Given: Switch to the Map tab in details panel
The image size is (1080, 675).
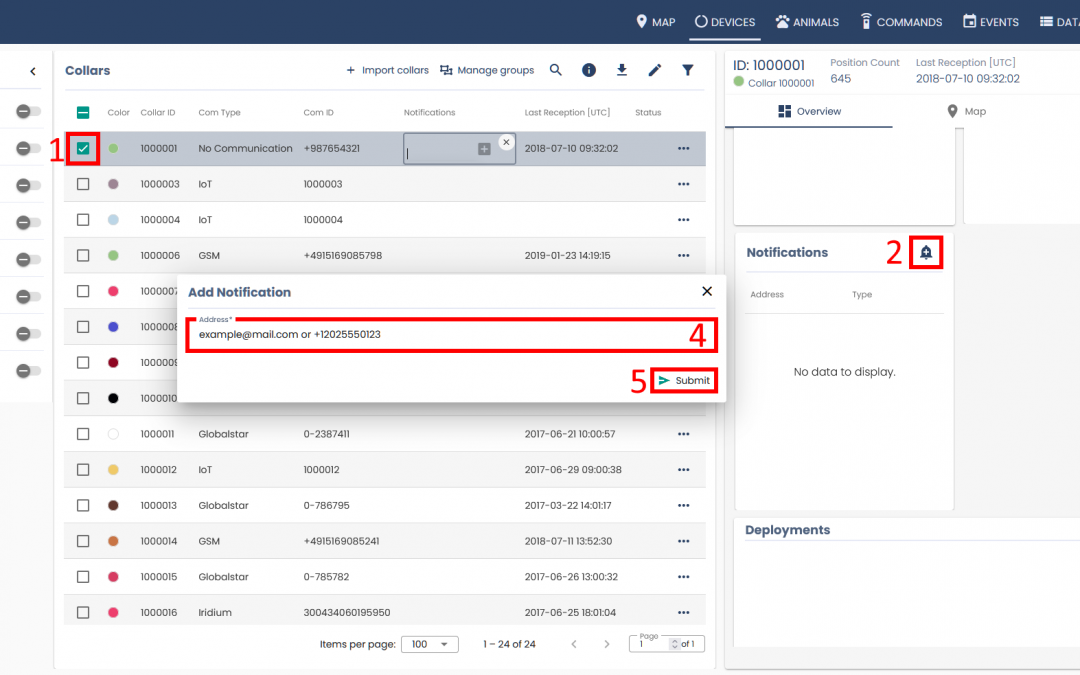Looking at the screenshot, I should point(966,111).
